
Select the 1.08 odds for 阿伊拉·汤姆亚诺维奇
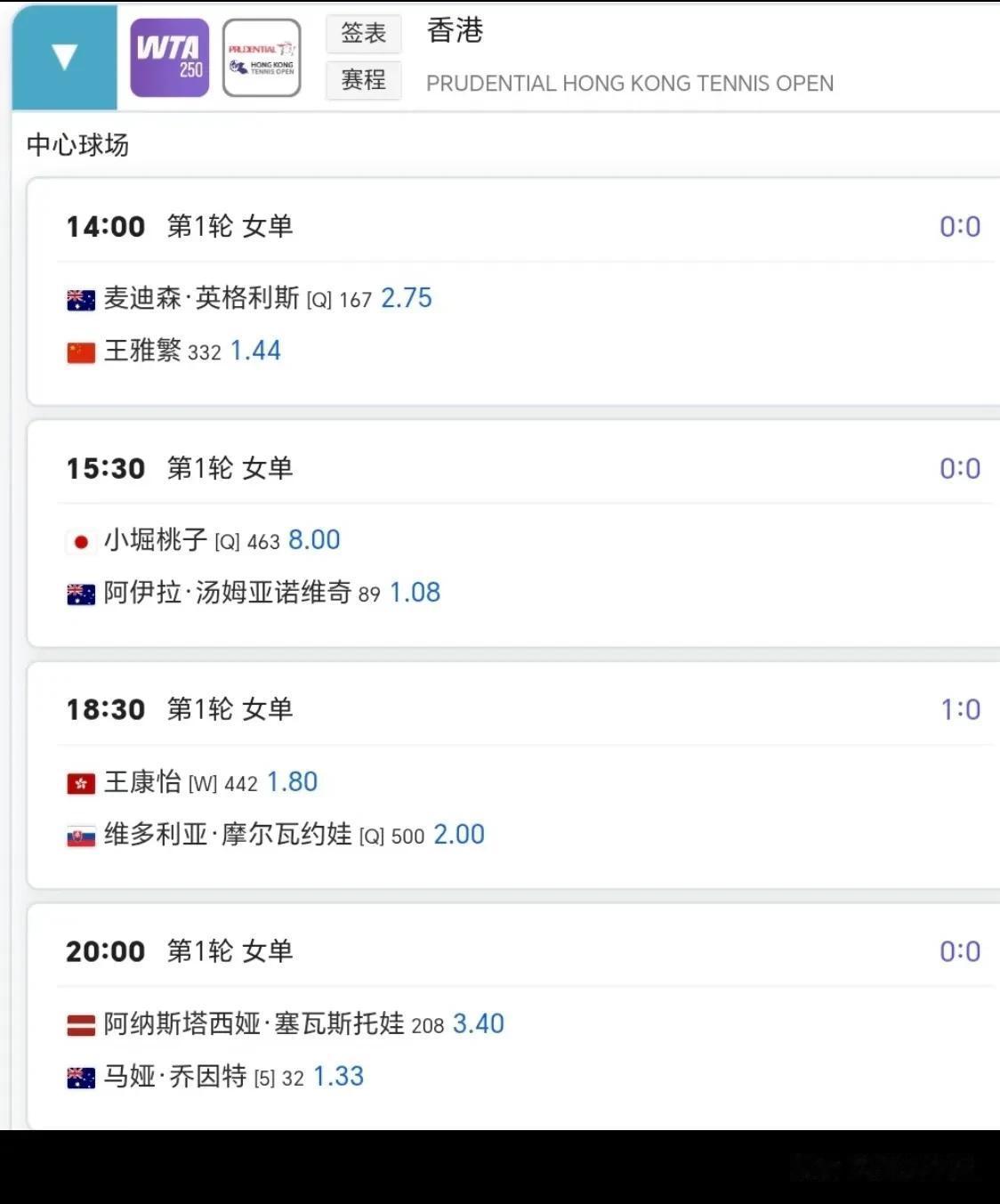[x=415, y=593]
